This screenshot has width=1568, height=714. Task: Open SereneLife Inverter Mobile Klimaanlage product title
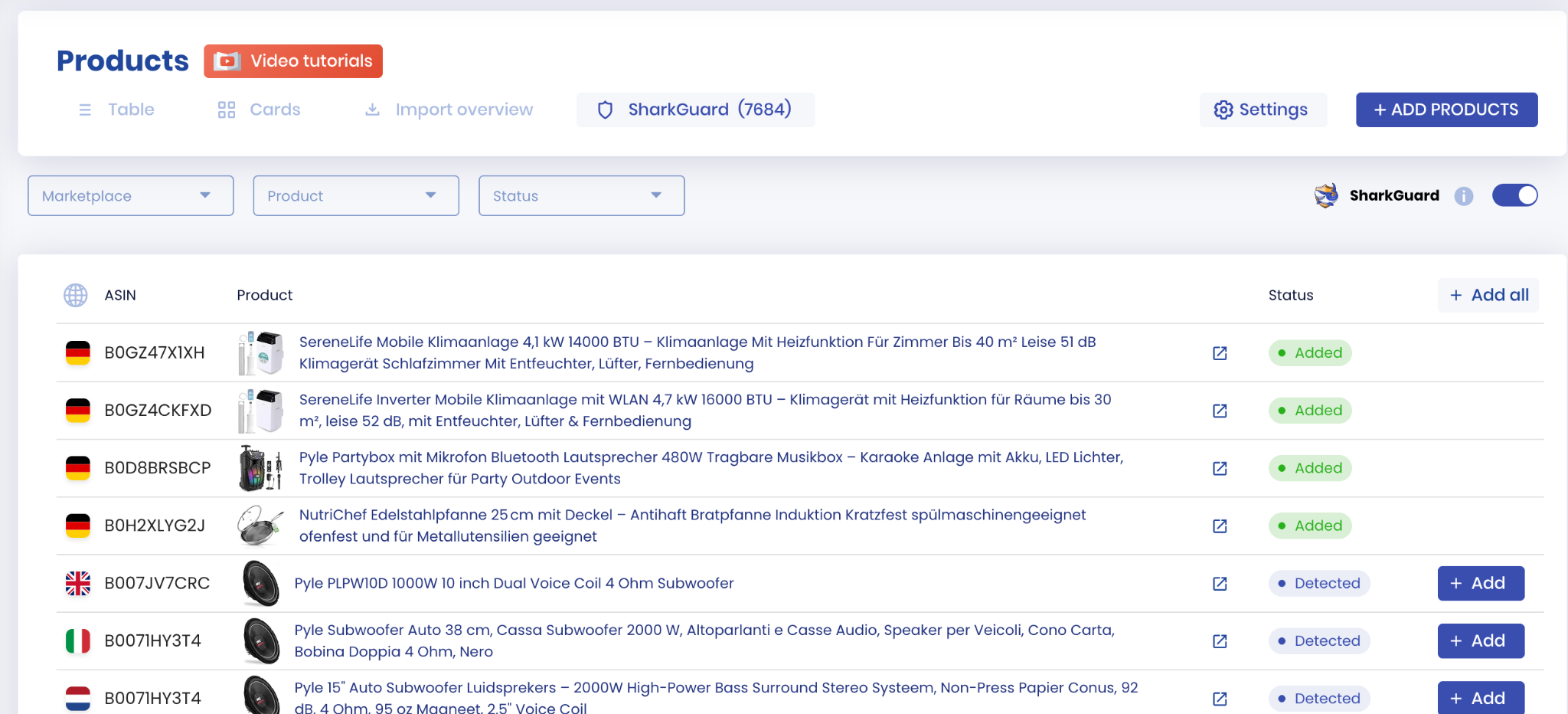[705, 411]
